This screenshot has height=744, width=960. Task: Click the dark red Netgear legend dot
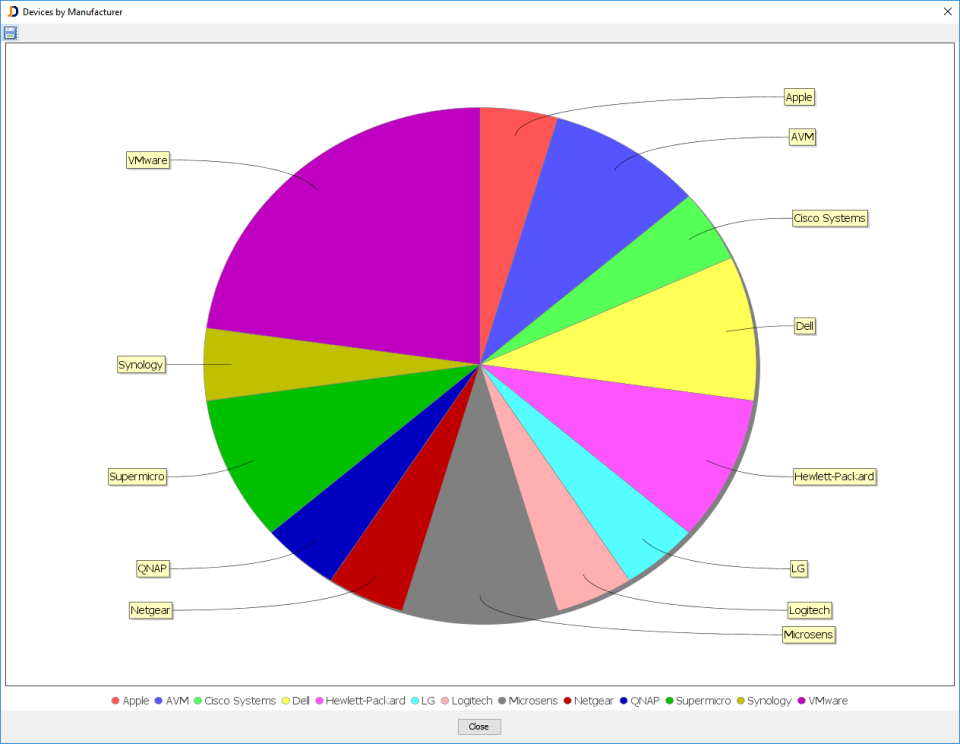click(x=568, y=701)
